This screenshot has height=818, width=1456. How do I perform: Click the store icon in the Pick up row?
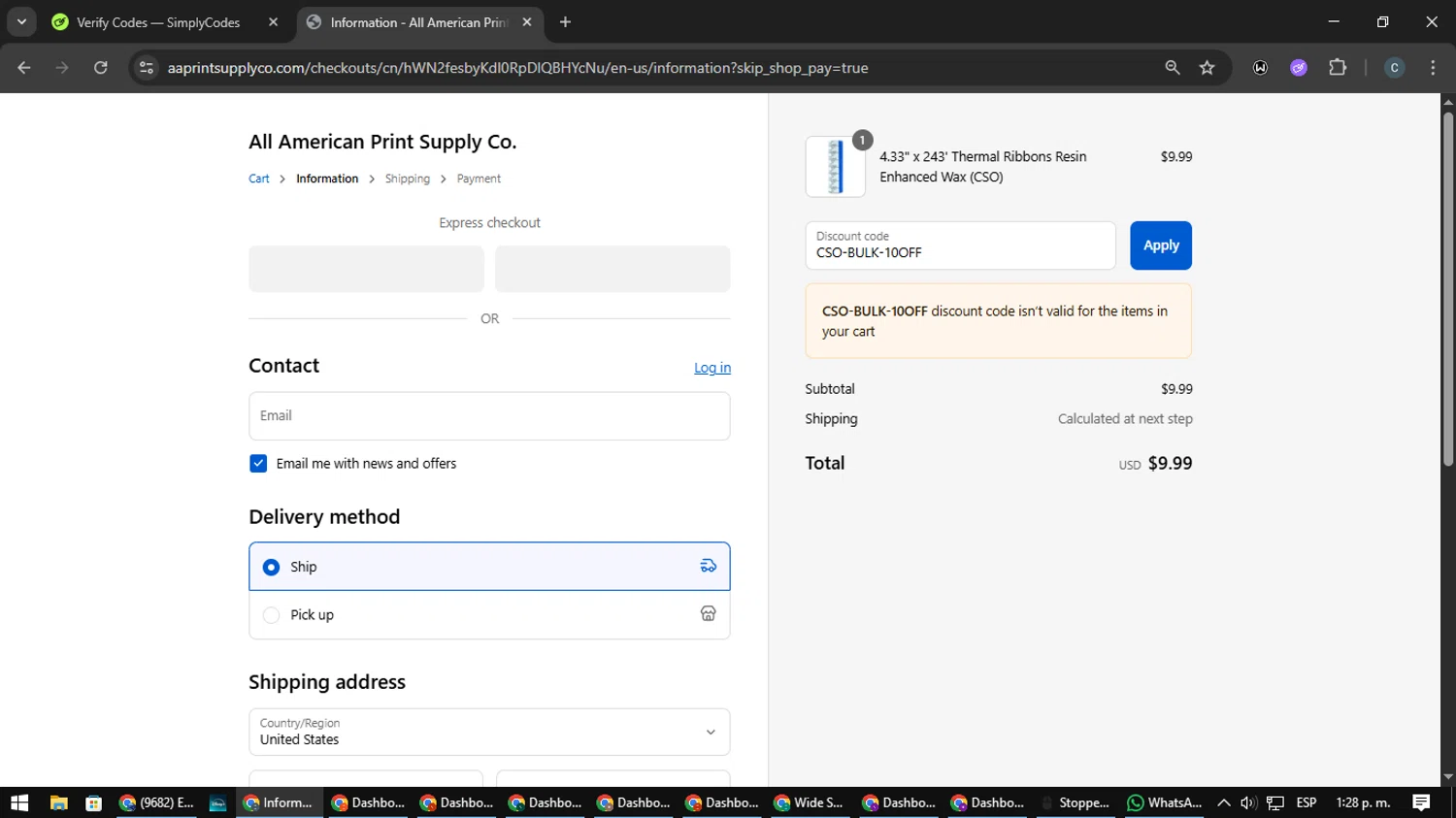click(709, 614)
